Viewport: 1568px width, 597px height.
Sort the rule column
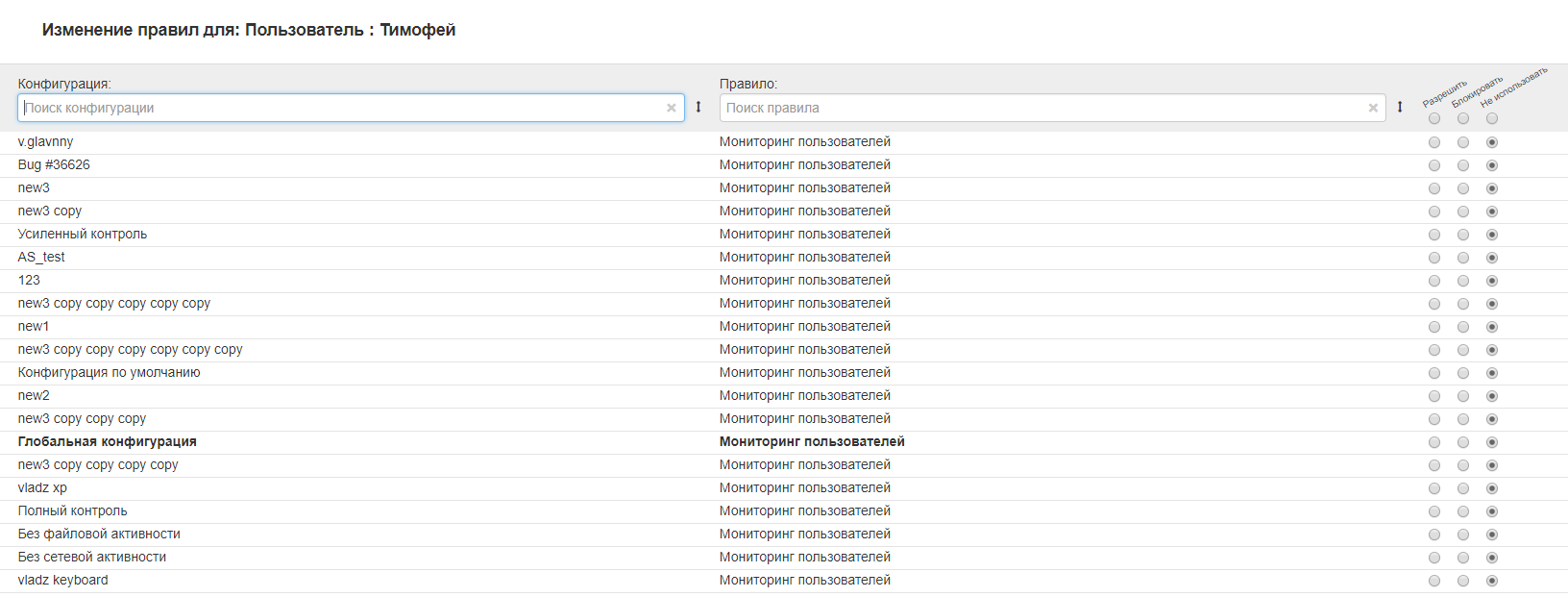(x=1400, y=107)
